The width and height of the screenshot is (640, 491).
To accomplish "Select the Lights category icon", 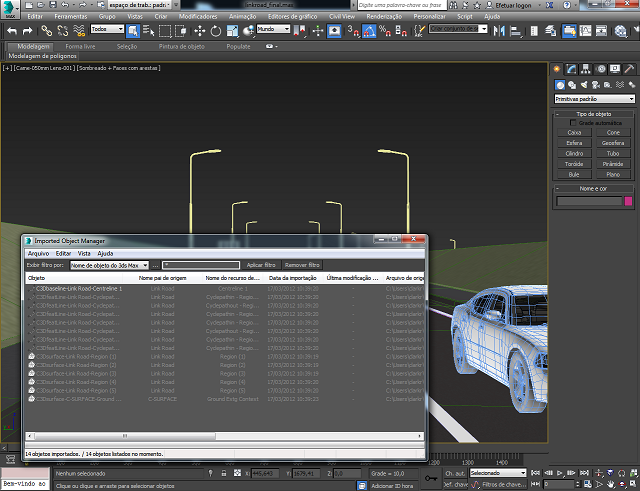I will coord(584,85).
